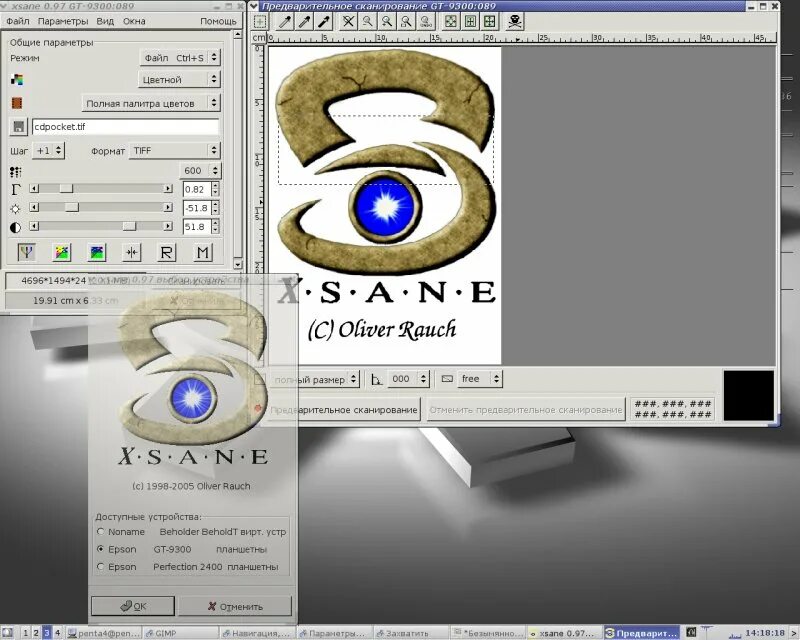Select Epson Perfection 2400 radio button
The image size is (800, 640).
click(x=101, y=566)
